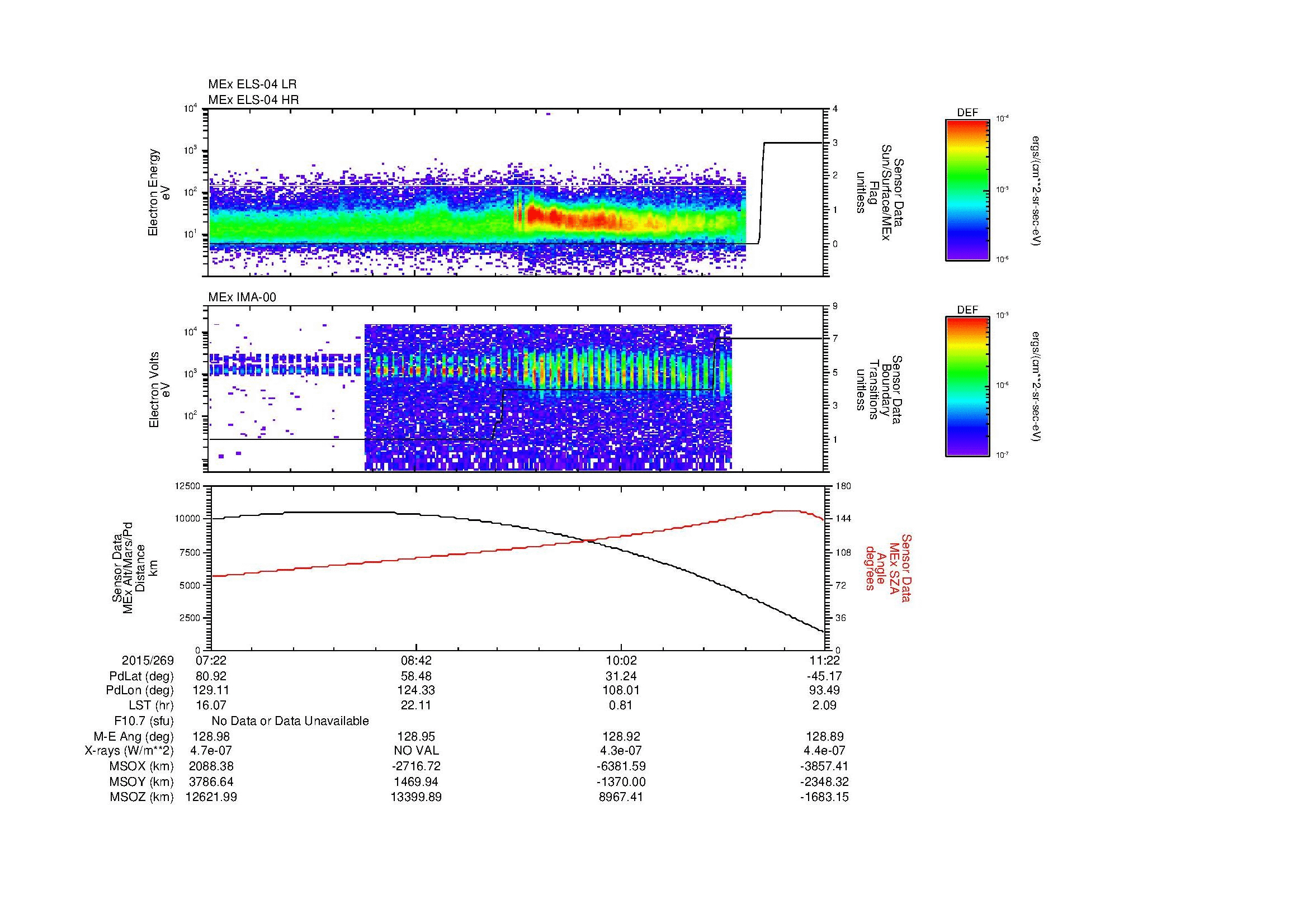Click the MSOZ value '13399.89'
This screenshot has width=1308, height=924.
coord(417,797)
